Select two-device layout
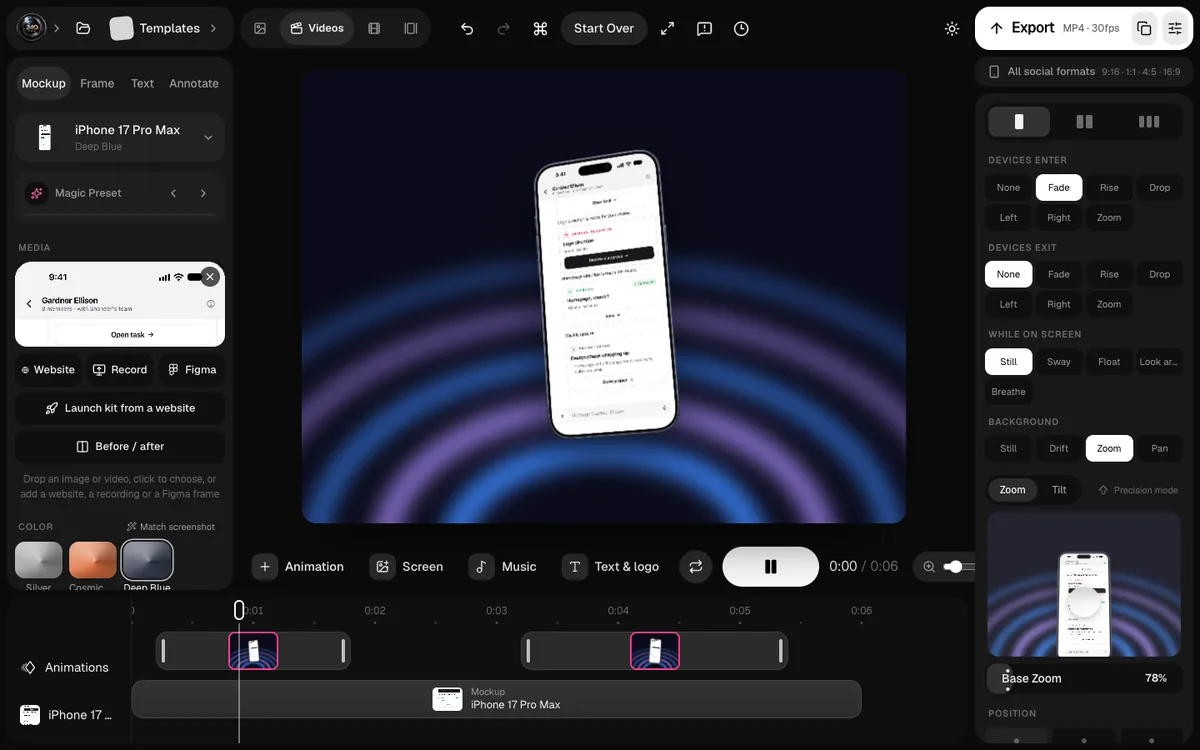The image size is (1200, 750). coord(1084,122)
